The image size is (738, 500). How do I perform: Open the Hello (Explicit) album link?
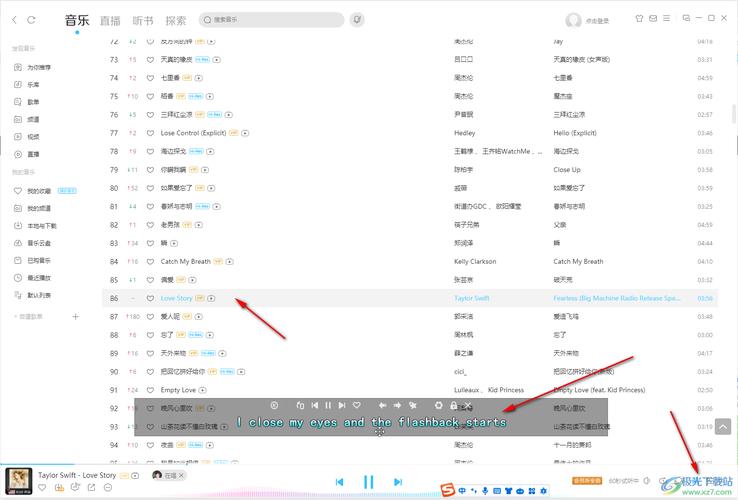click(x=575, y=133)
